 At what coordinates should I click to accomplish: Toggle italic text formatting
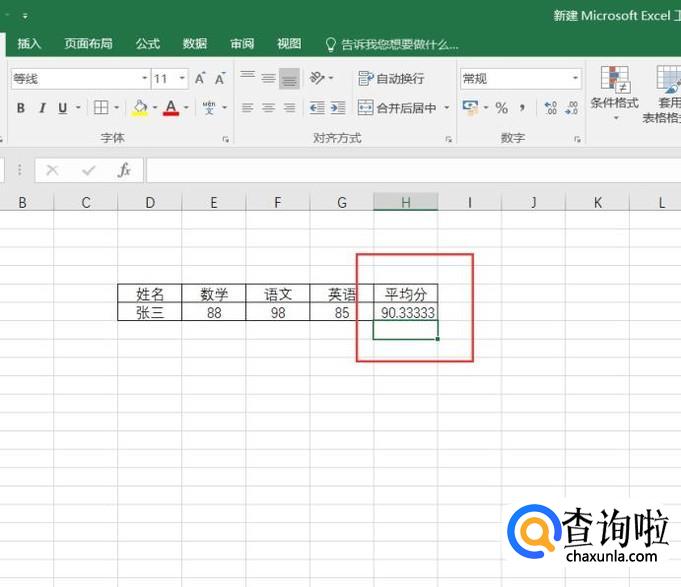click(42, 108)
